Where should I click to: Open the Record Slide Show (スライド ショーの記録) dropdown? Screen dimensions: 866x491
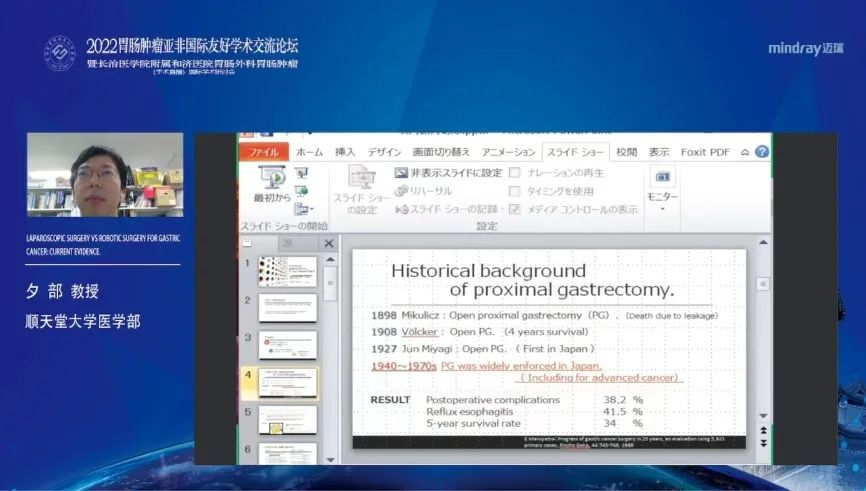502,209
